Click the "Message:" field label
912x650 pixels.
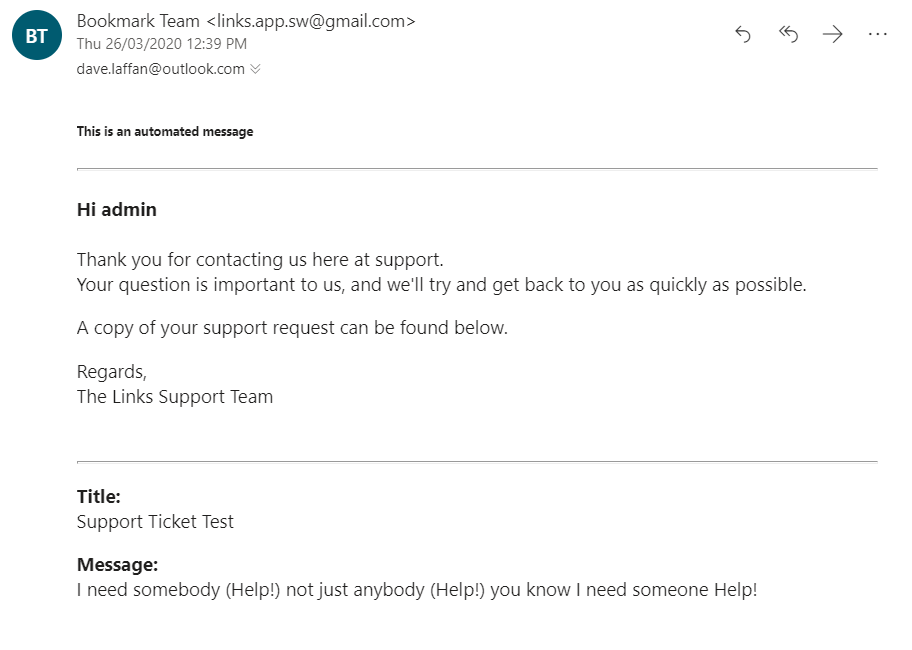117,565
